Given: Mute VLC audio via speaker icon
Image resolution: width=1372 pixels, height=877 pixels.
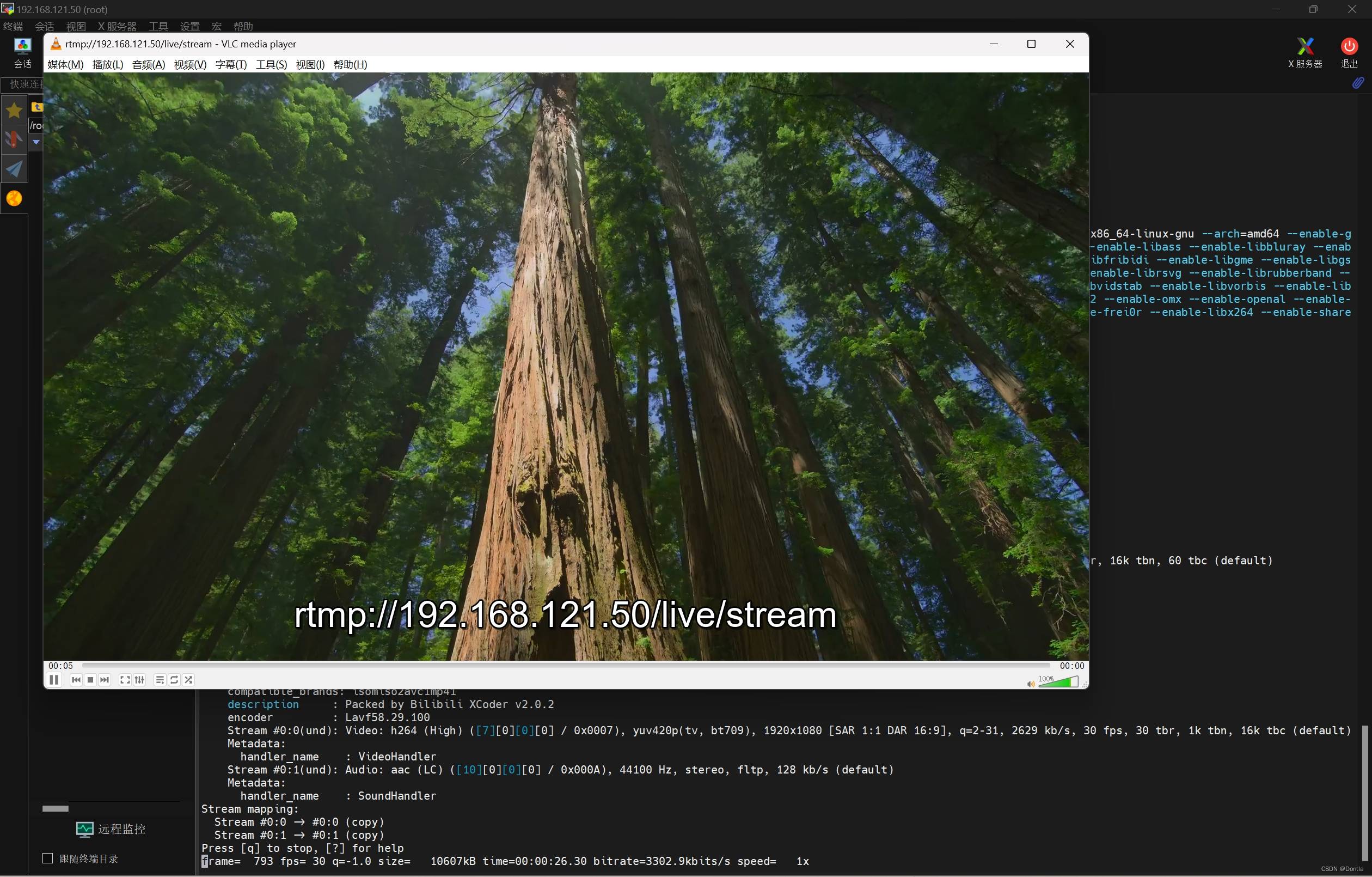Looking at the screenshot, I should (x=1031, y=684).
